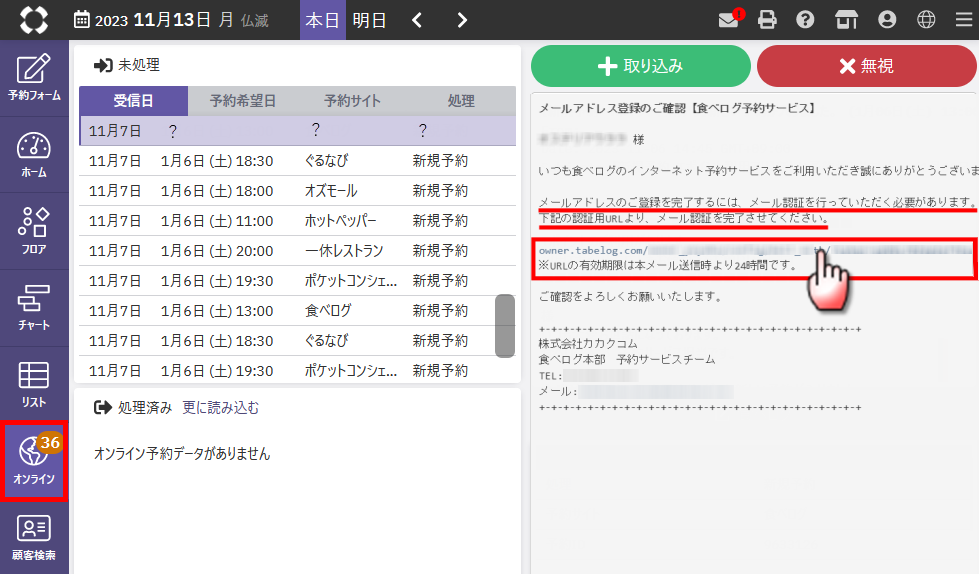Open help question mark icon

pos(804,20)
